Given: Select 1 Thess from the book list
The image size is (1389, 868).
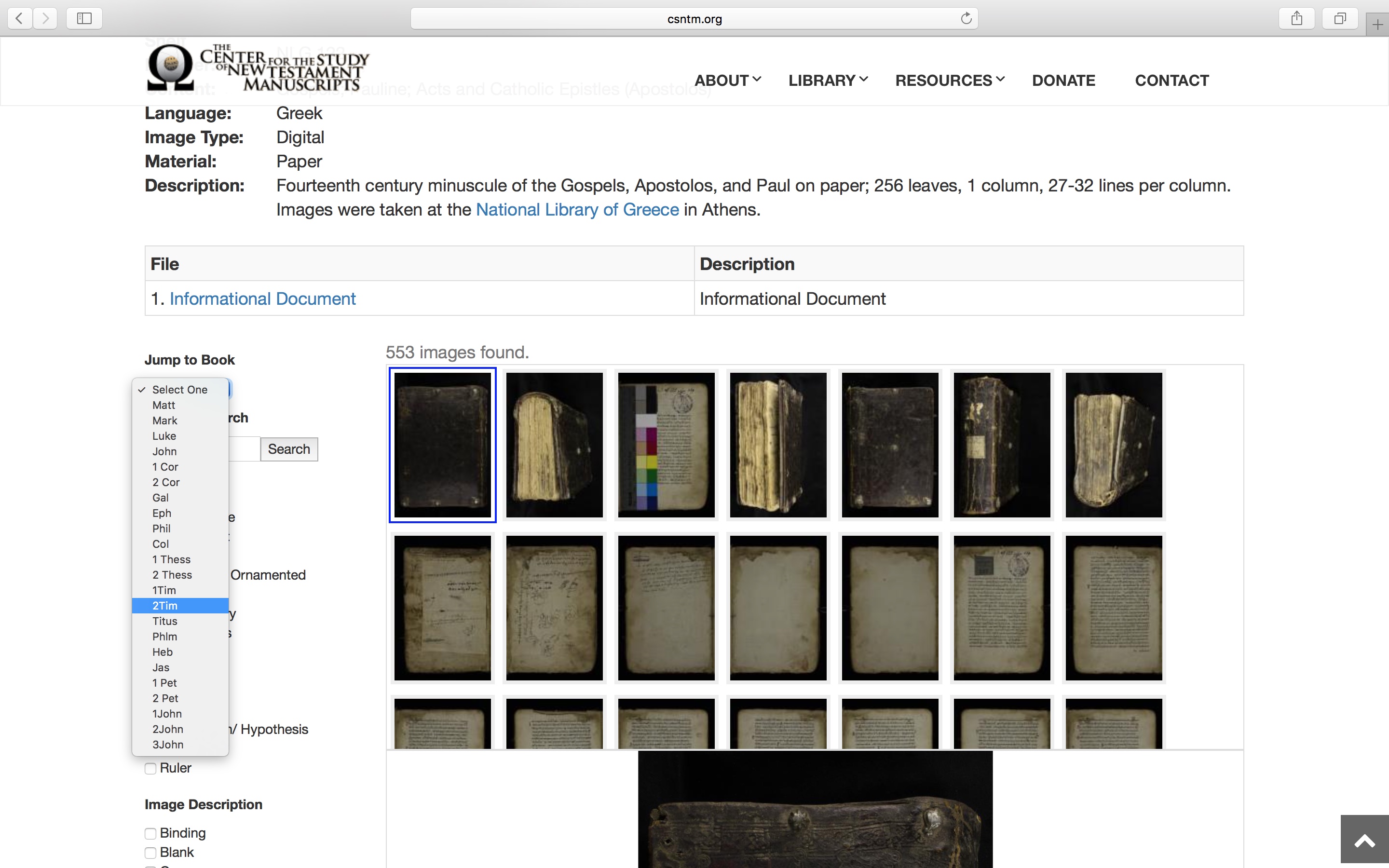Looking at the screenshot, I should coord(180,559).
